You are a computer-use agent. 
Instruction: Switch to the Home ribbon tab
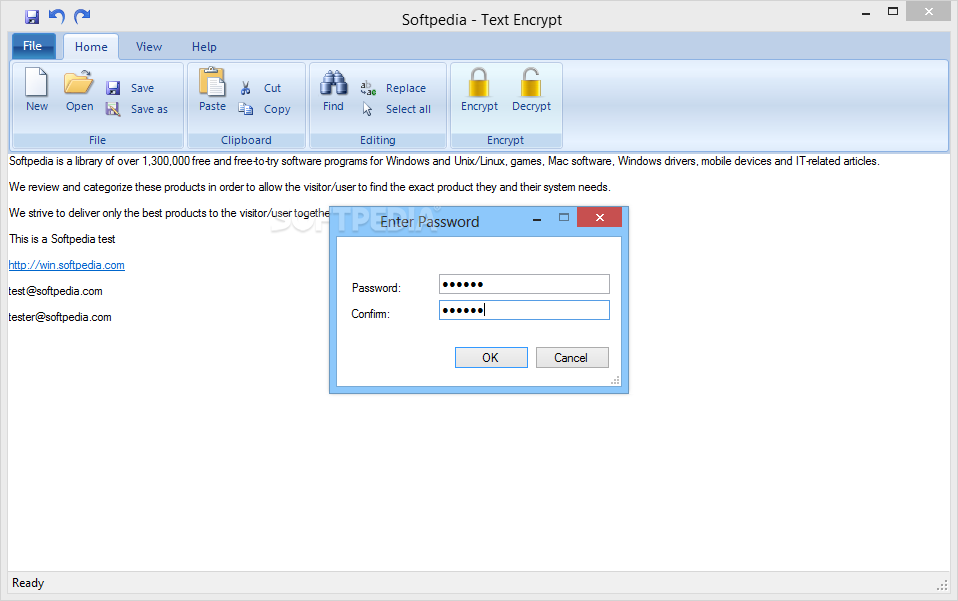91,47
